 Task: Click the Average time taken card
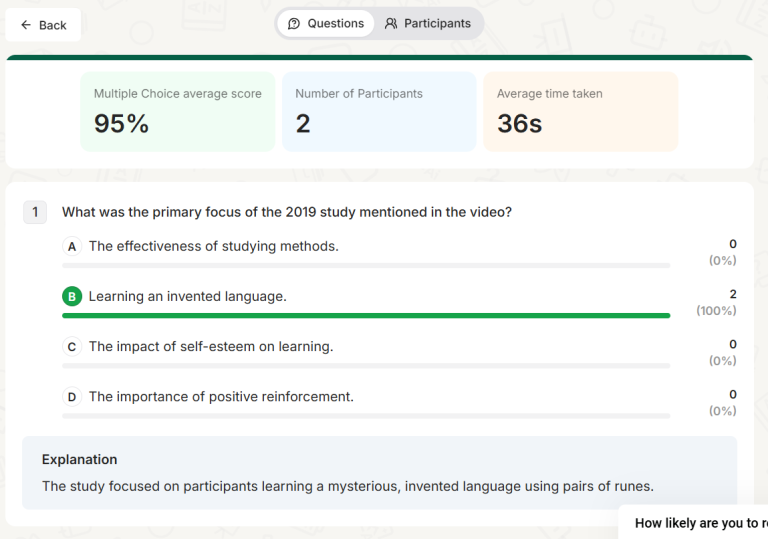(x=580, y=111)
